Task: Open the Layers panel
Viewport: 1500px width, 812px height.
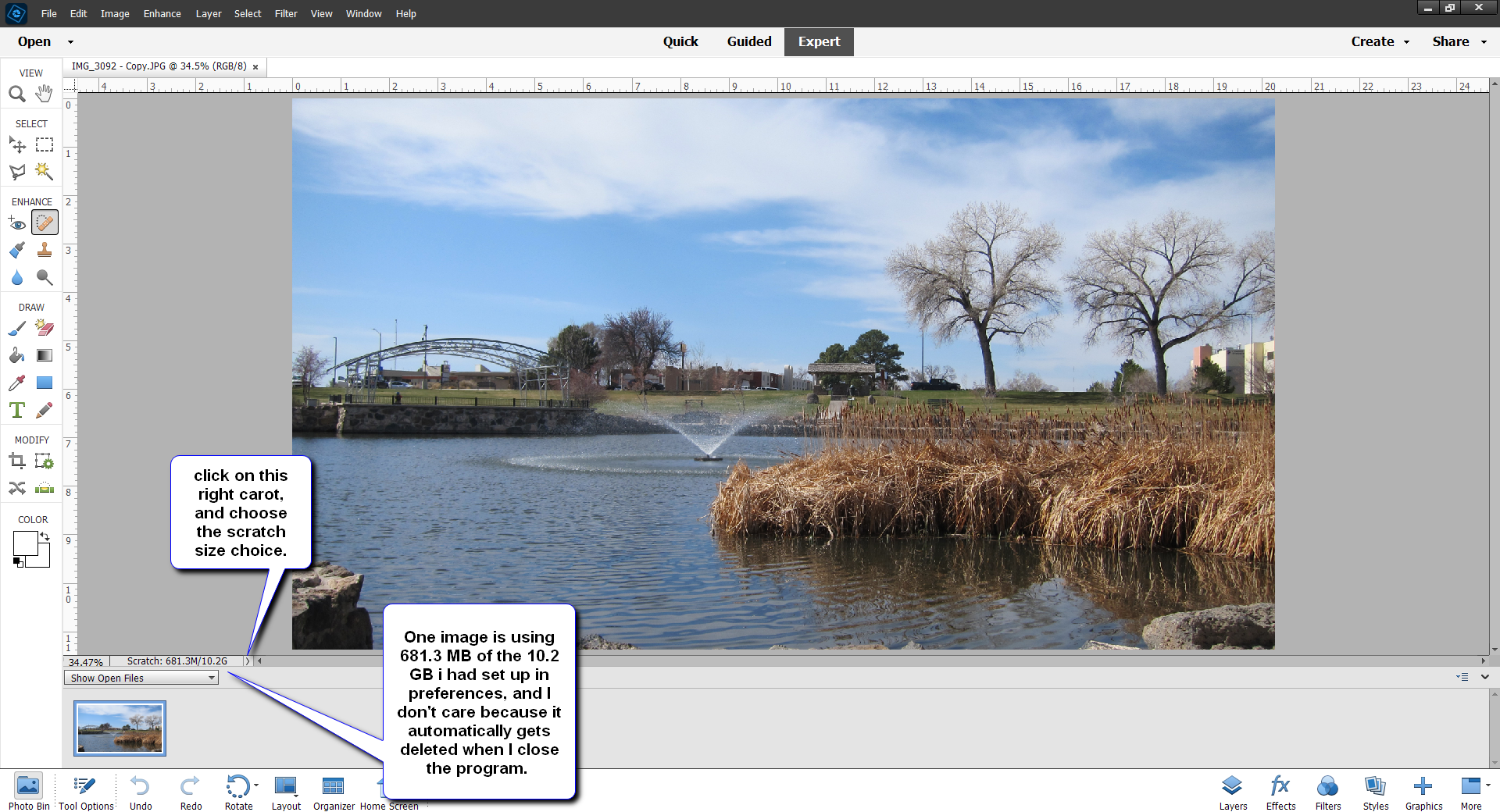Action: (1232, 789)
